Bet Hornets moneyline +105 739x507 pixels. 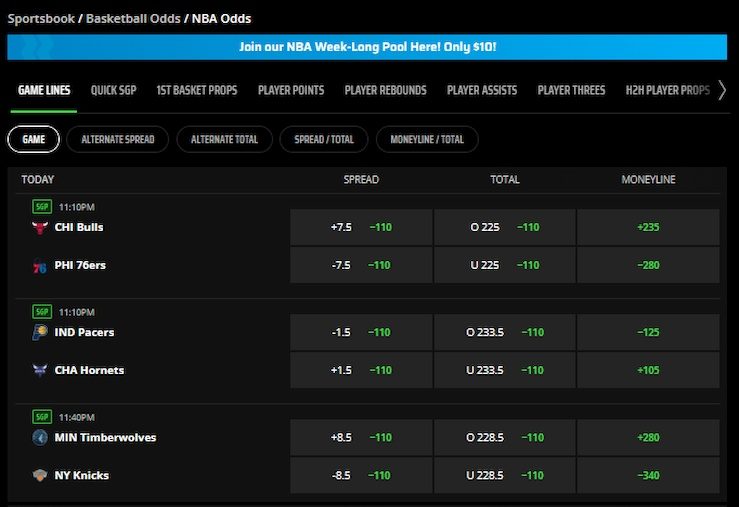click(x=649, y=370)
